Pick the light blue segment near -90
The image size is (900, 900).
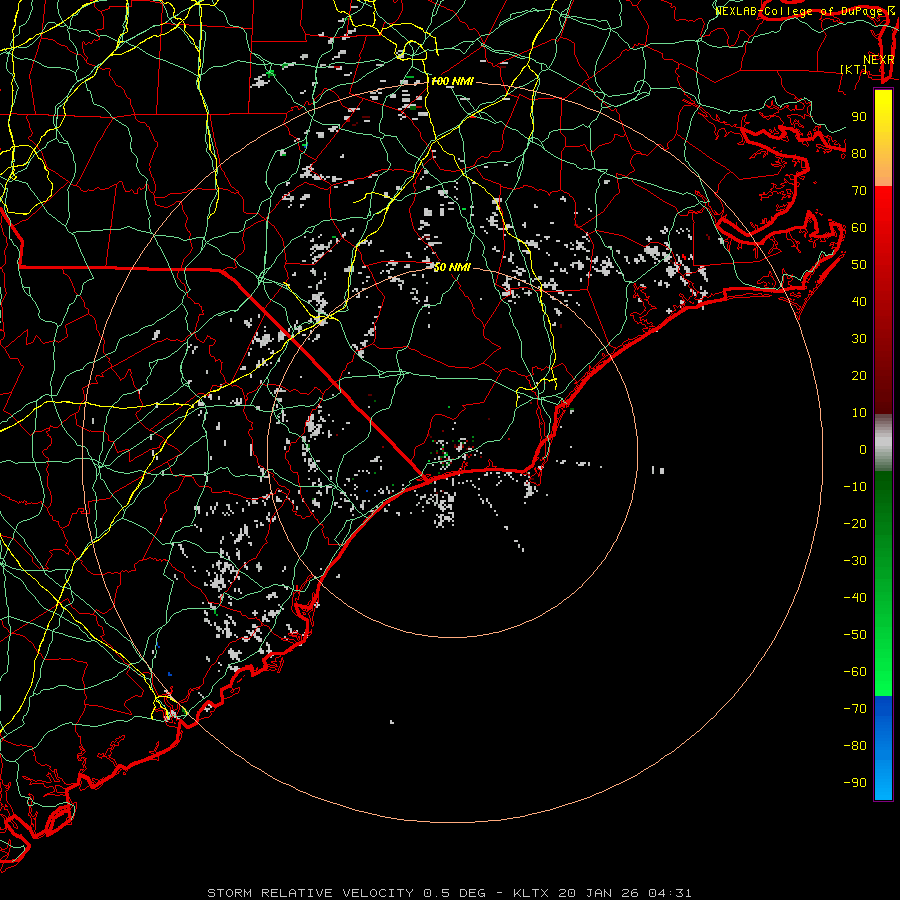883,781
